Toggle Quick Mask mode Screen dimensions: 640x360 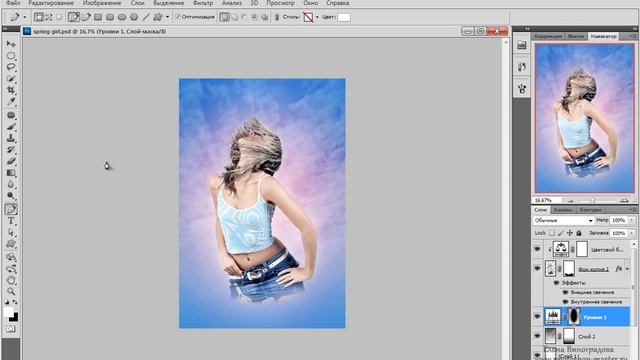coord(11,329)
